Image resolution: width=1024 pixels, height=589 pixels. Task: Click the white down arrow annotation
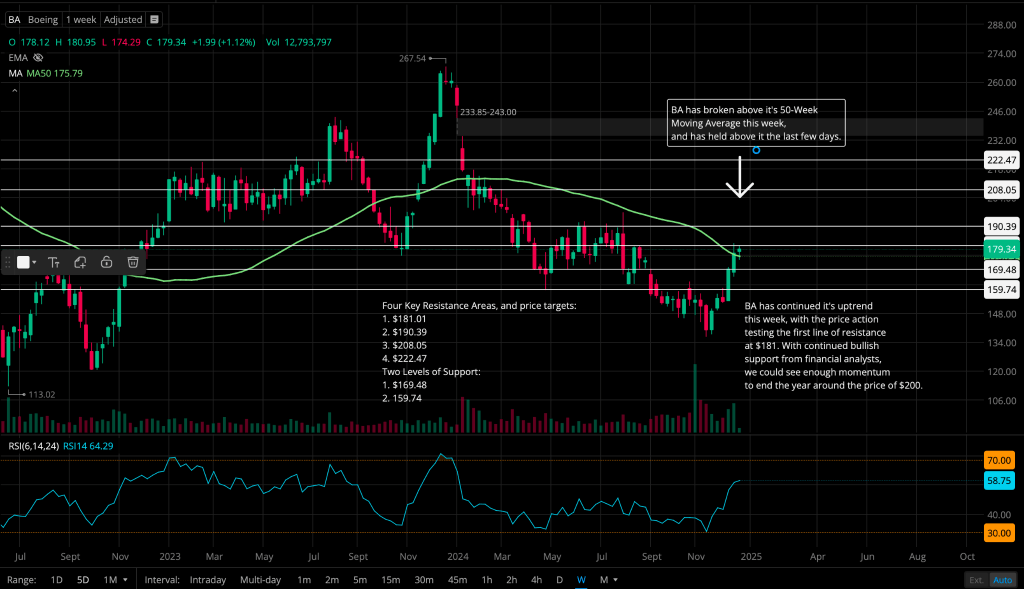coord(740,176)
